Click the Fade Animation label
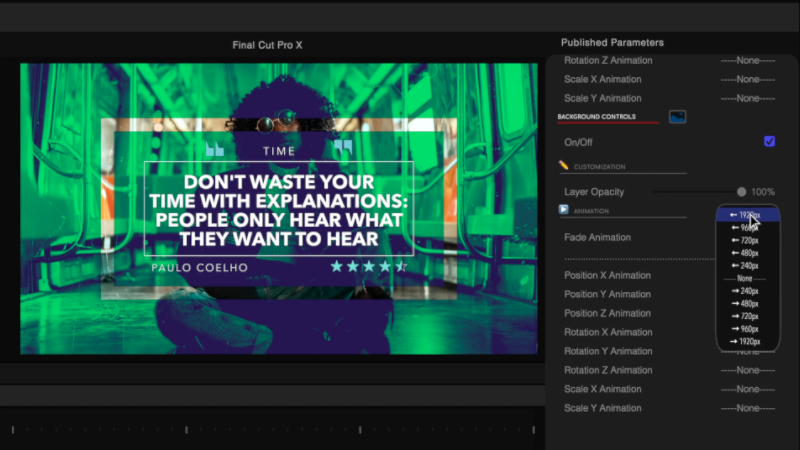This screenshot has width=800, height=450. pos(597,237)
